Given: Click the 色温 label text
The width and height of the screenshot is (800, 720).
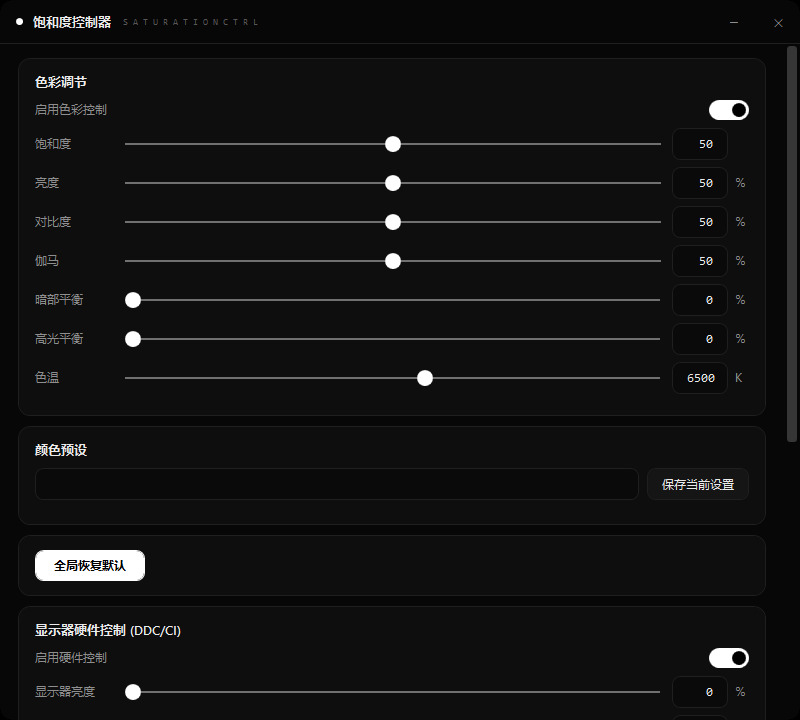Looking at the screenshot, I should click(47, 378).
